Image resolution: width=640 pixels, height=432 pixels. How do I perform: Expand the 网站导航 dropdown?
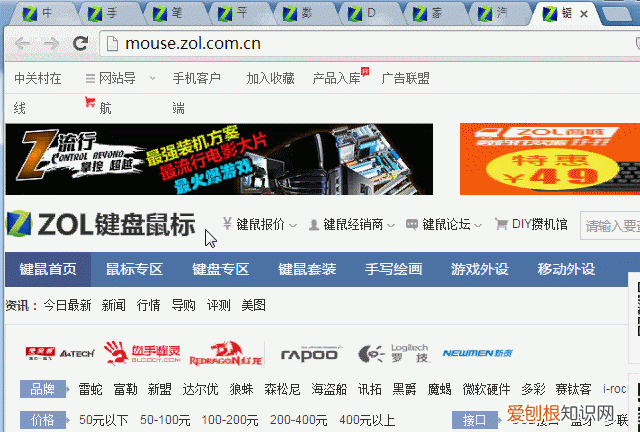point(152,78)
